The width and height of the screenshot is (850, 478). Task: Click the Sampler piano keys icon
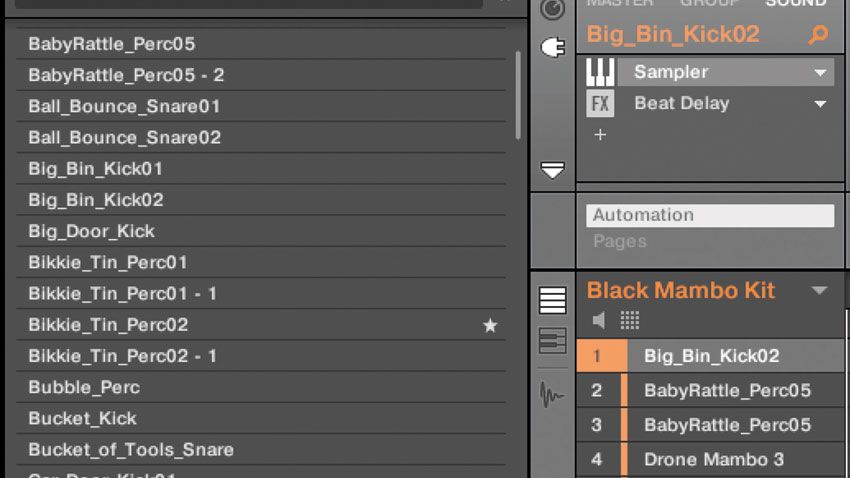click(600, 72)
